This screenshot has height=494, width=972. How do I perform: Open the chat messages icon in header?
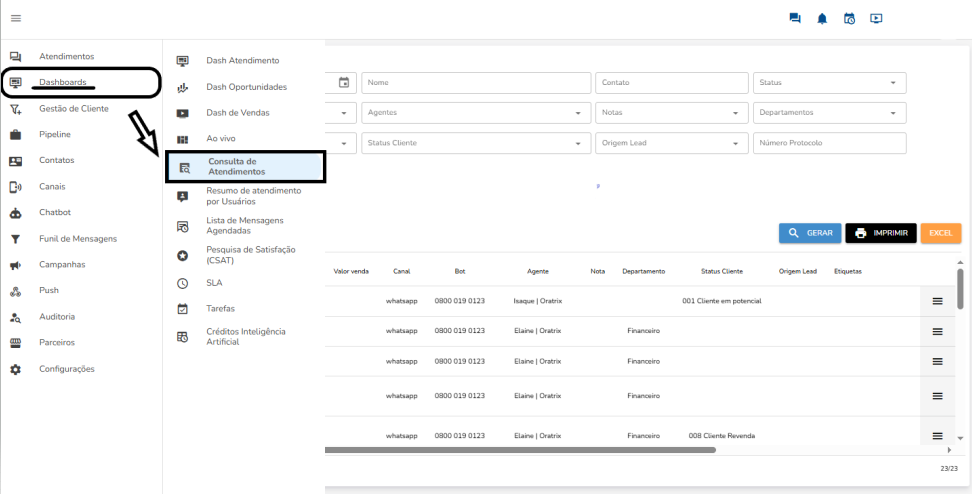click(x=795, y=18)
